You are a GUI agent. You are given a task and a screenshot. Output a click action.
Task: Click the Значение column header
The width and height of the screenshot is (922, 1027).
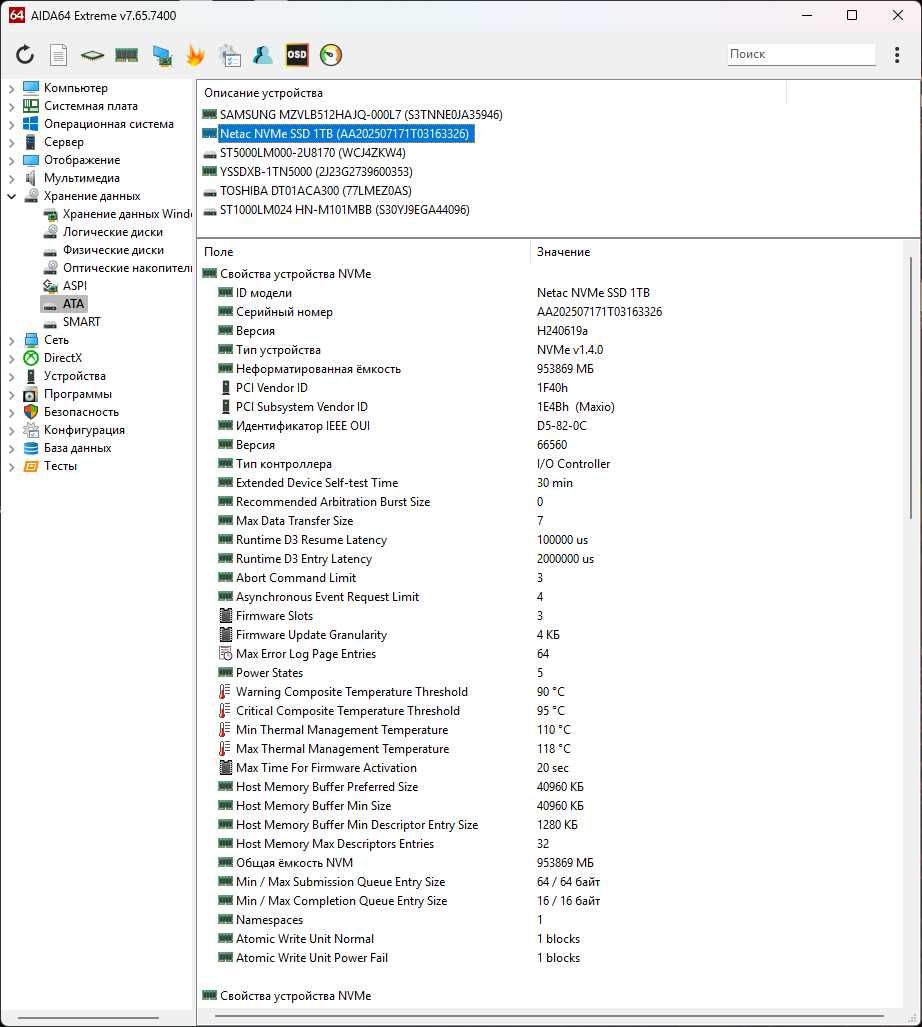tap(716, 252)
